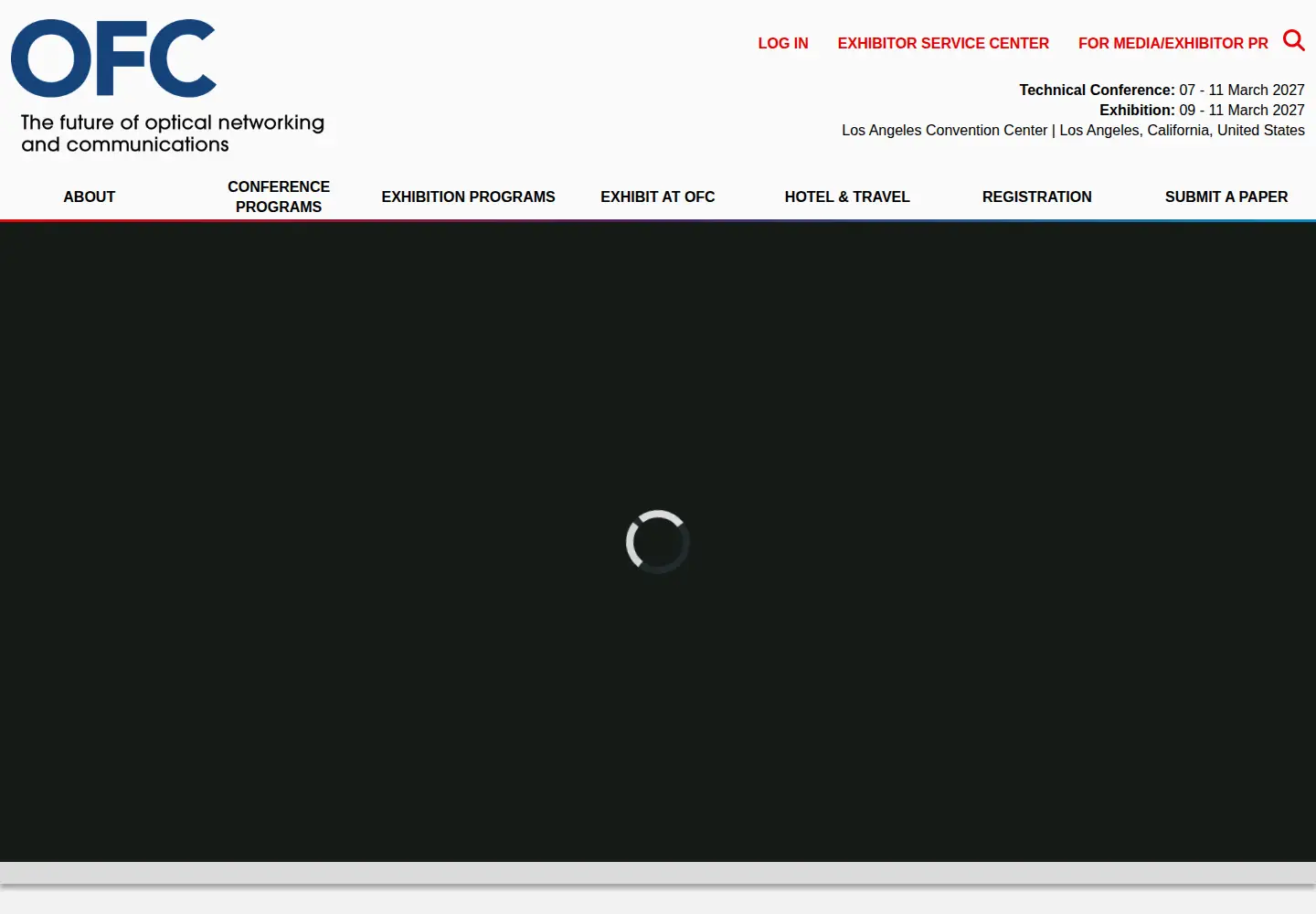Viewport: 1316px width, 914px height.
Task: Click the Exhibition dates text
Action: click(1202, 110)
